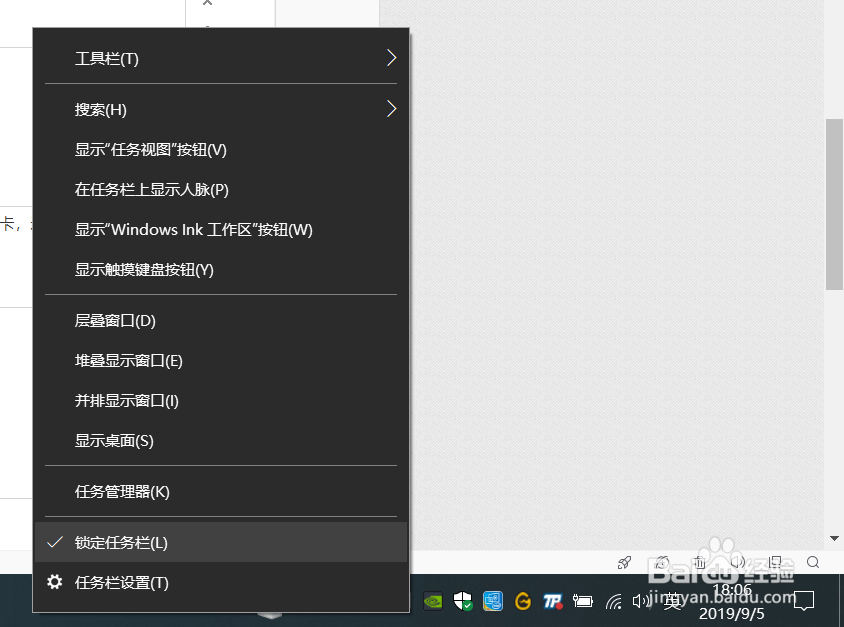Open the TP tray application icon
The height and width of the screenshot is (627, 844).
553,601
